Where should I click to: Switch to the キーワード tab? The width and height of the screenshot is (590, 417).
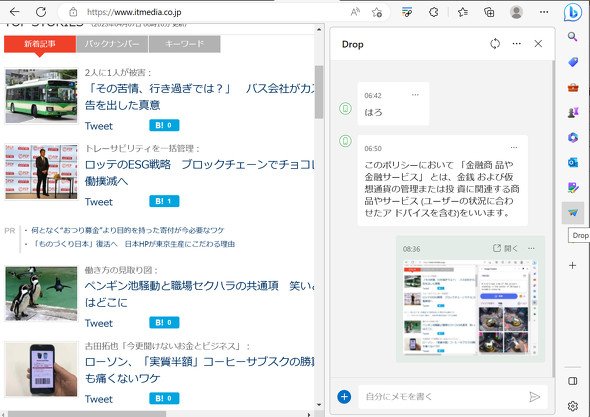click(x=184, y=44)
